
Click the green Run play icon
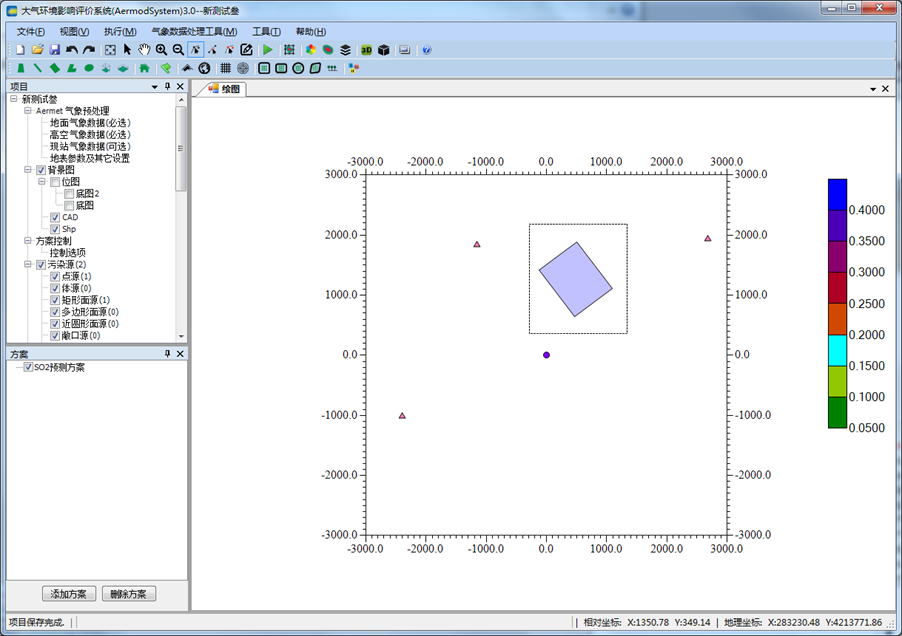tap(267, 50)
